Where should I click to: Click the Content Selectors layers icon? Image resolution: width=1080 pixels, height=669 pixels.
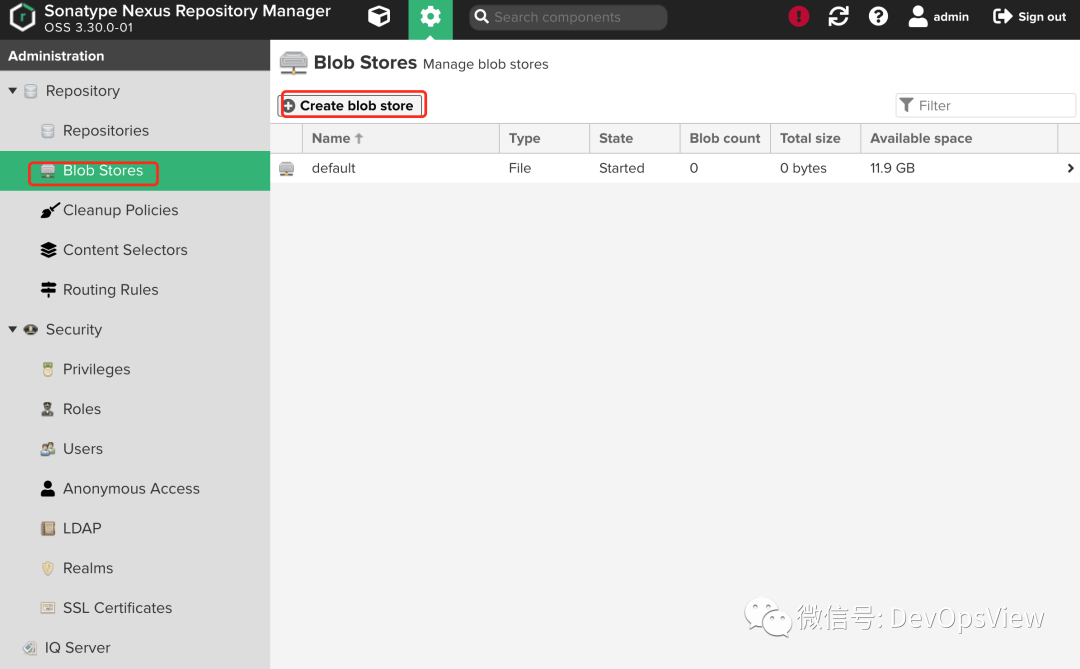[48, 250]
